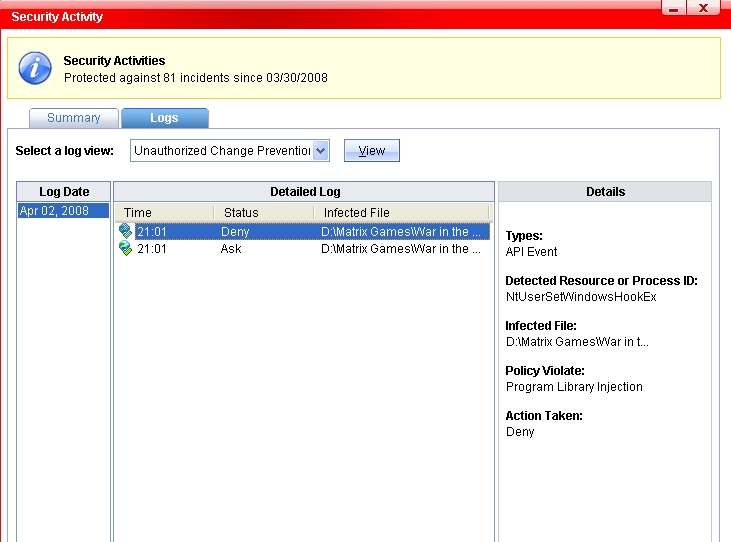Screen dimensions: 731x542
Task: Close the Security Activity window
Action: [x=703, y=8]
